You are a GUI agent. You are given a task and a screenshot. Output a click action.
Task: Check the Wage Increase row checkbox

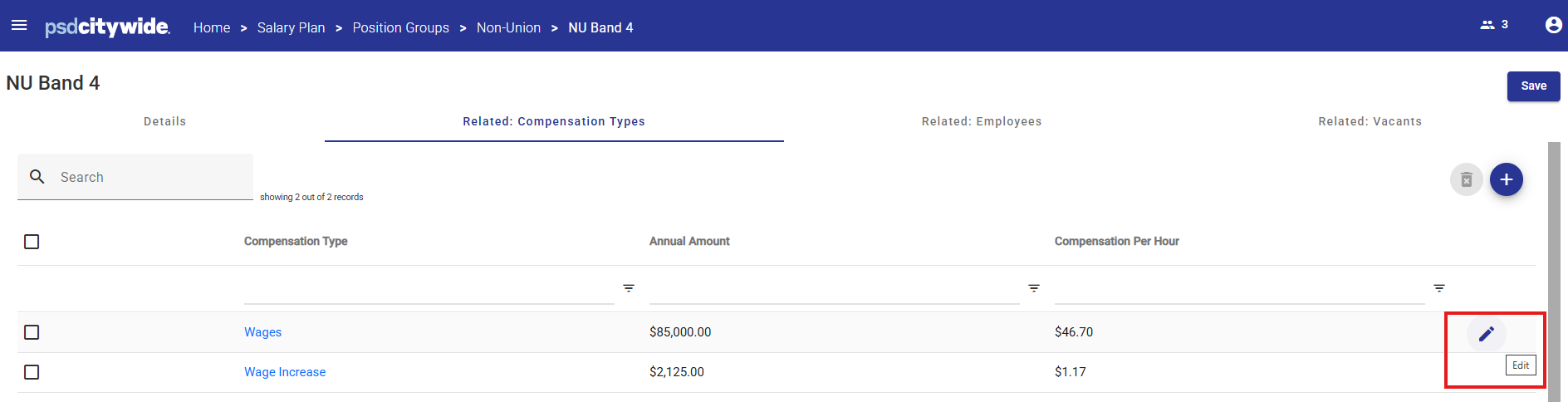[32, 372]
